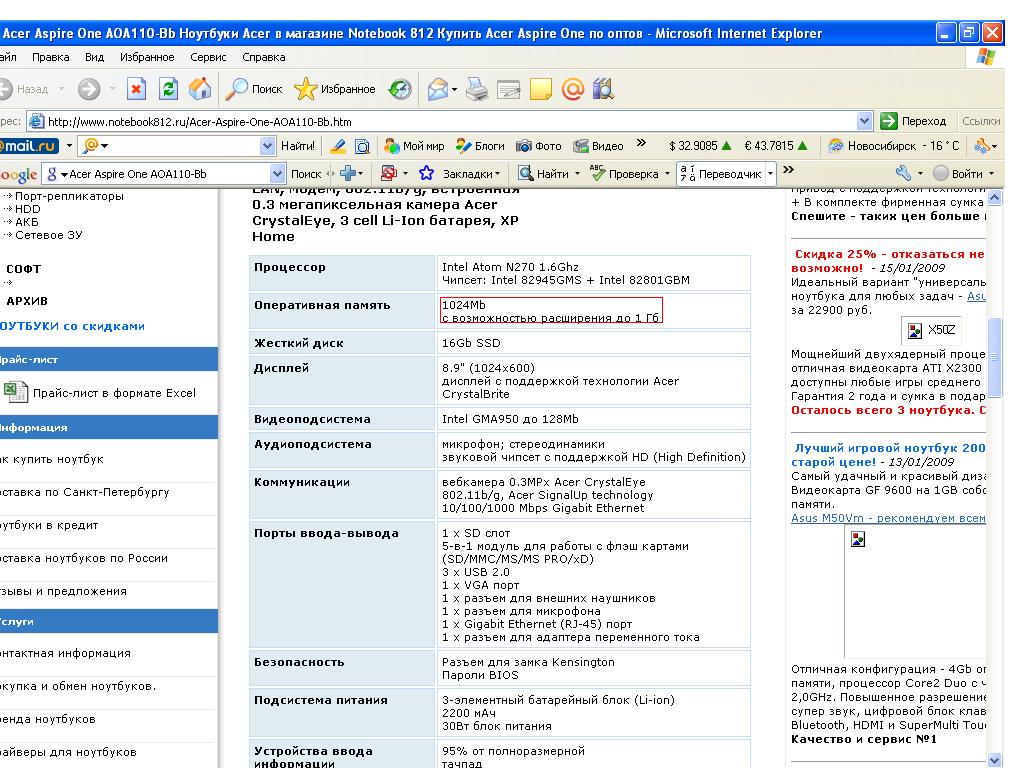Click the Stop loading icon
This screenshot has height=768, width=1024.
click(136, 89)
